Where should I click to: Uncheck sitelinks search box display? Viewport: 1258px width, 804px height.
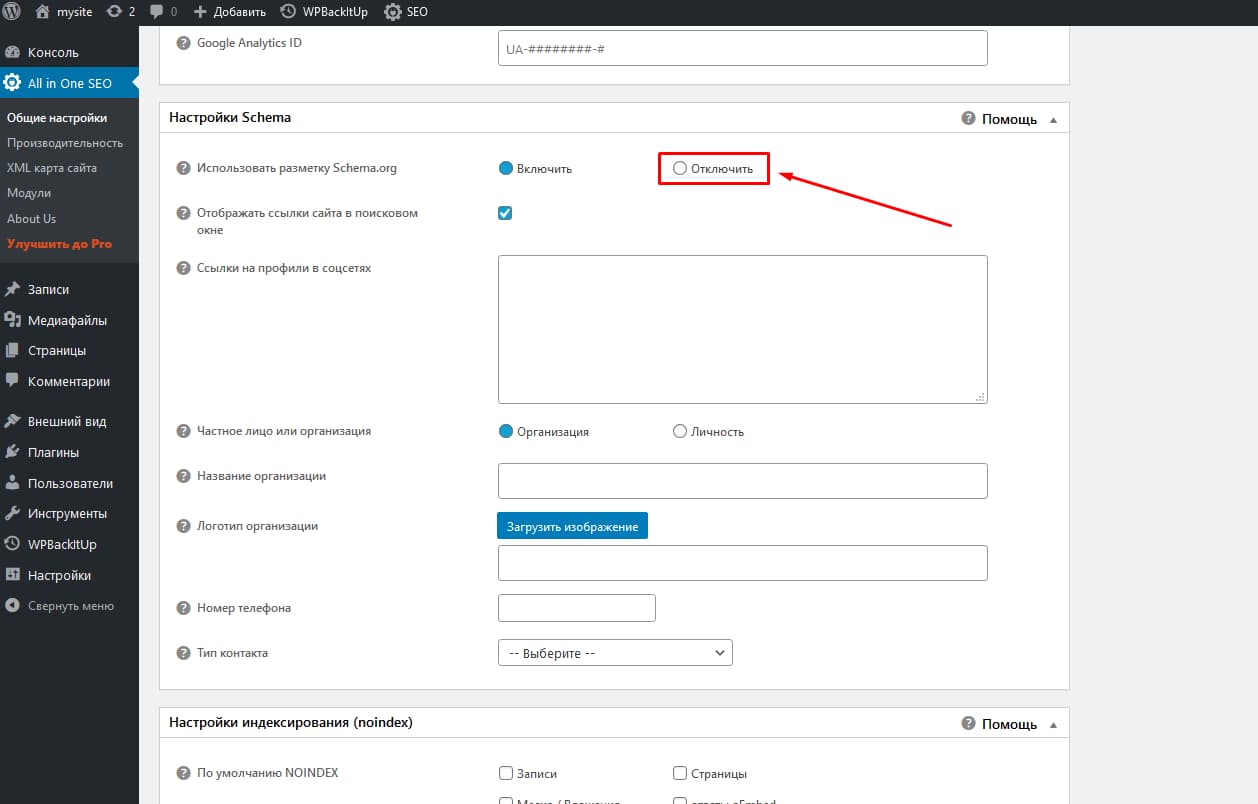point(505,212)
